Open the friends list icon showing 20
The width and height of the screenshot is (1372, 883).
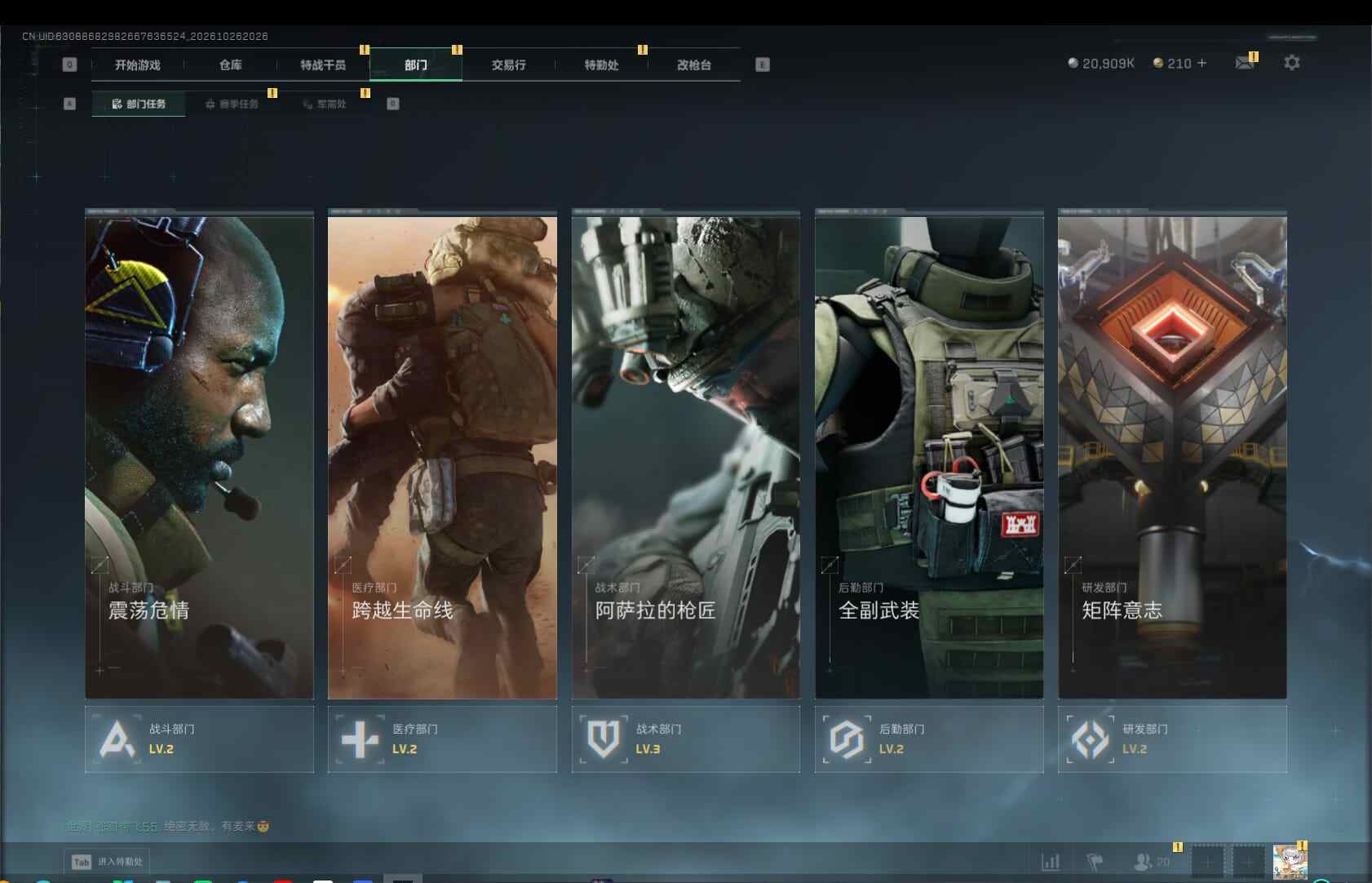click(1152, 861)
